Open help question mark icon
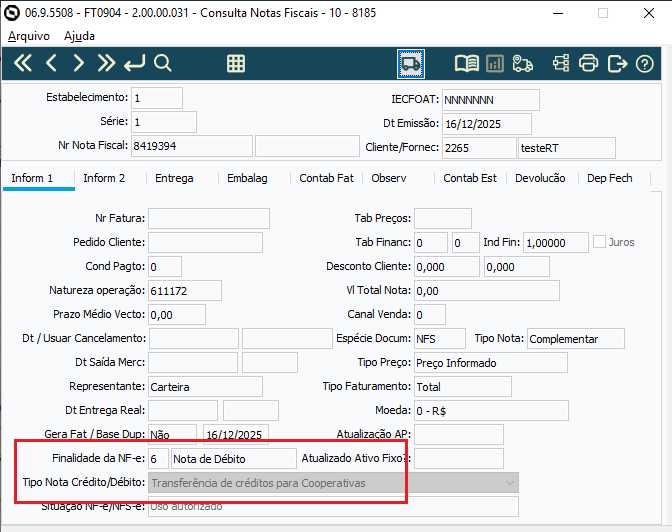Image resolution: width=672 pixels, height=532 pixels. 645,64
